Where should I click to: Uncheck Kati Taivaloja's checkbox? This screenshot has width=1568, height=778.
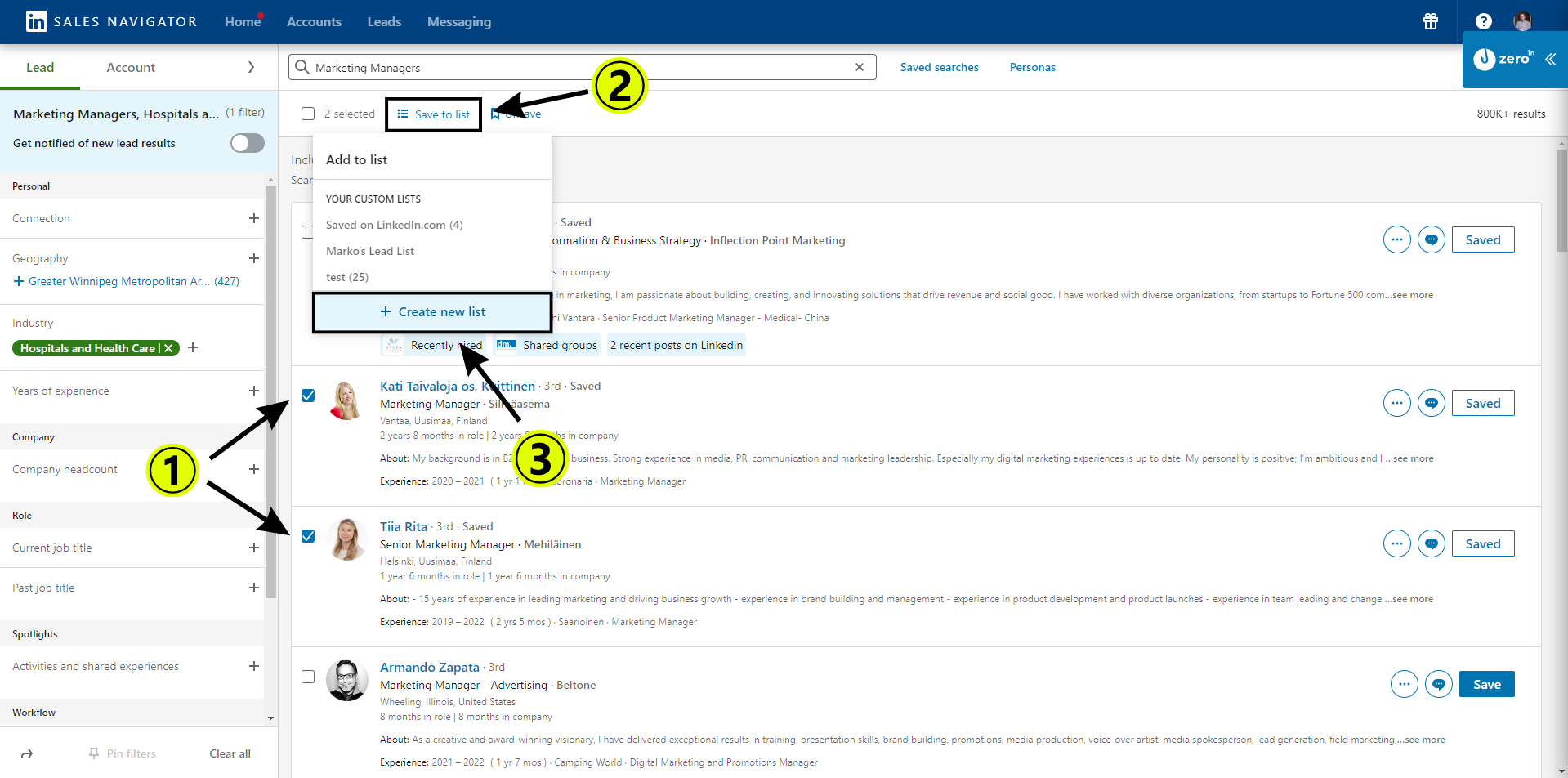click(x=308, y=396)
